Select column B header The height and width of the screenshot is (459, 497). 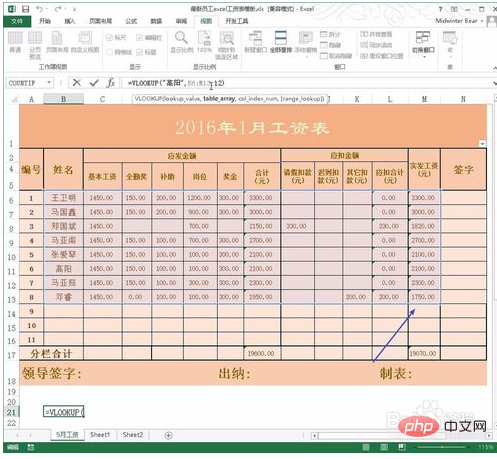[x=63, y=99]
